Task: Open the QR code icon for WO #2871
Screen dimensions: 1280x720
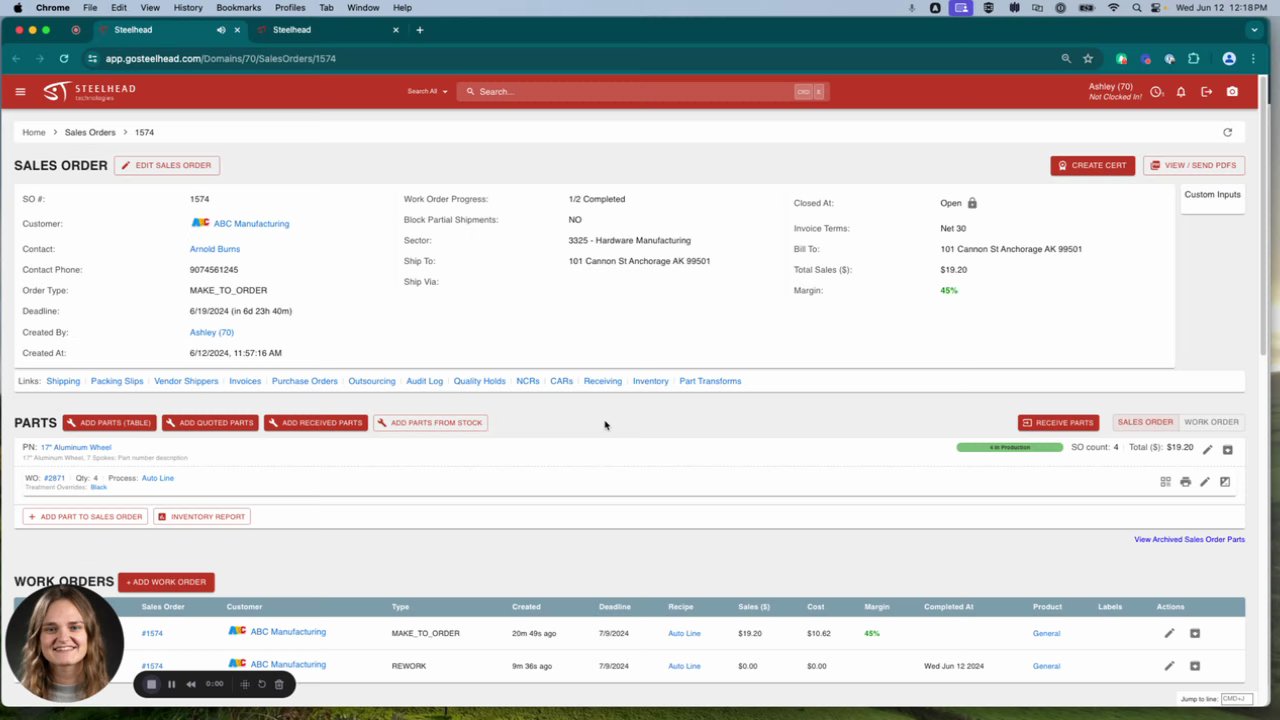Action: 1165,482
